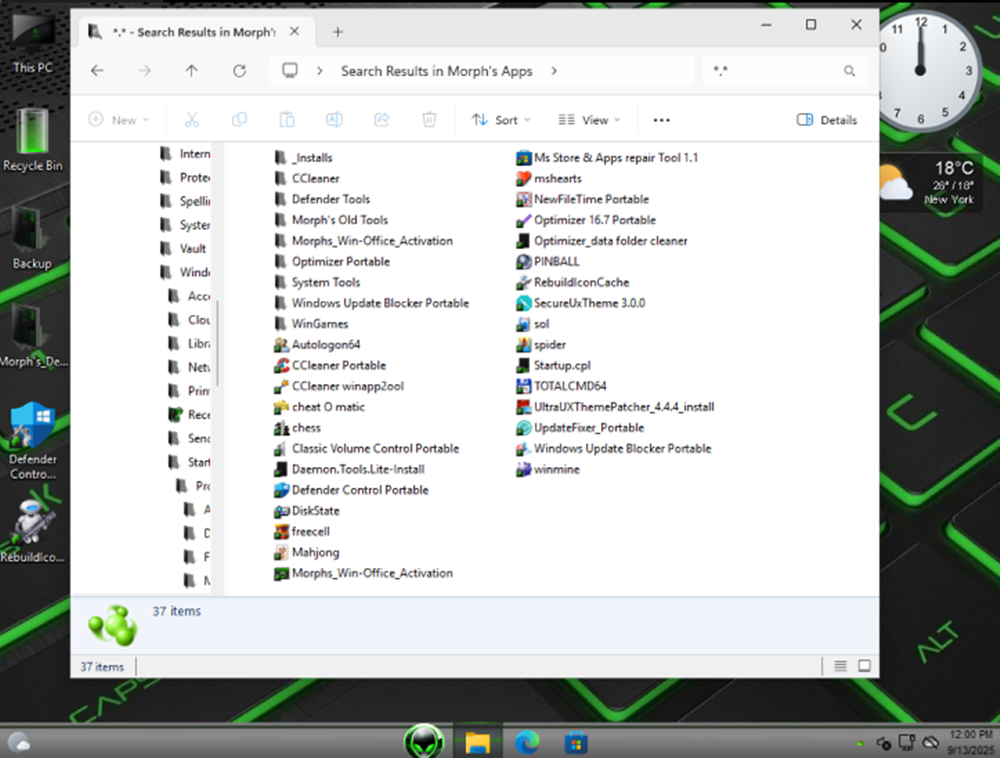Open the CCleaner Portable file
1000x758 pixels.
(x=338, y=365)
